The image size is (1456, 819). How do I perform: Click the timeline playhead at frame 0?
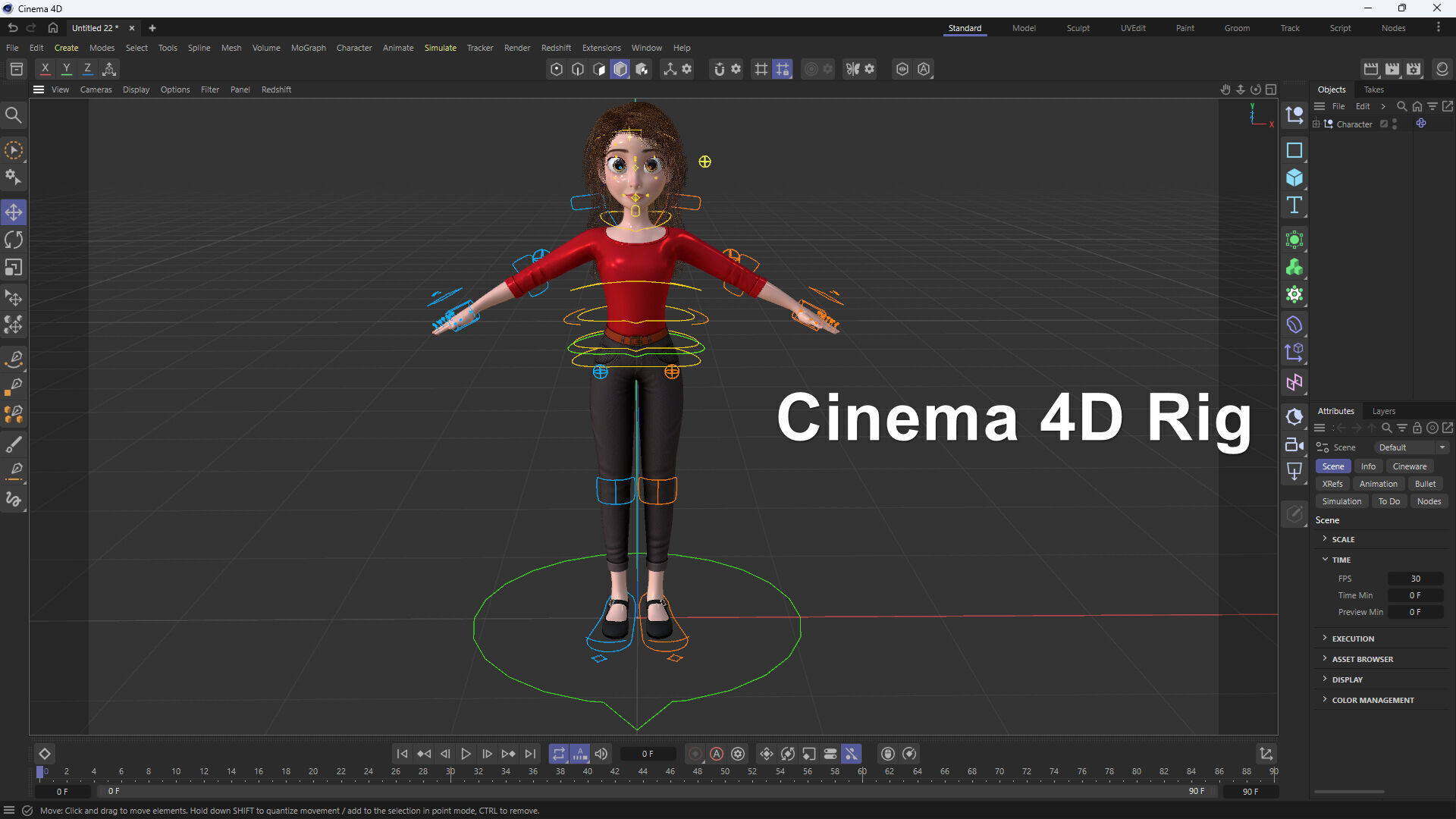[40, 772]
